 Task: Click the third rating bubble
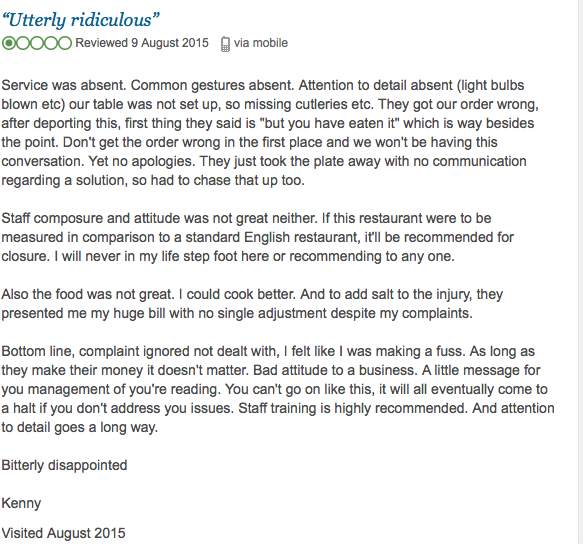tap(36, 43)
